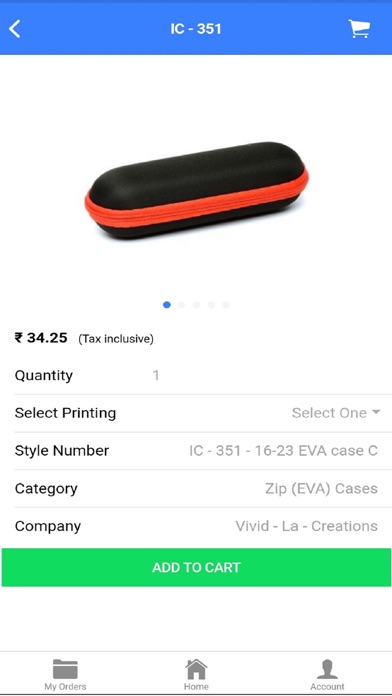Image resolution: width=392 pixels, height=696 pixels.
Task: Go to Home via house icon
Action: tap(196, 669)
